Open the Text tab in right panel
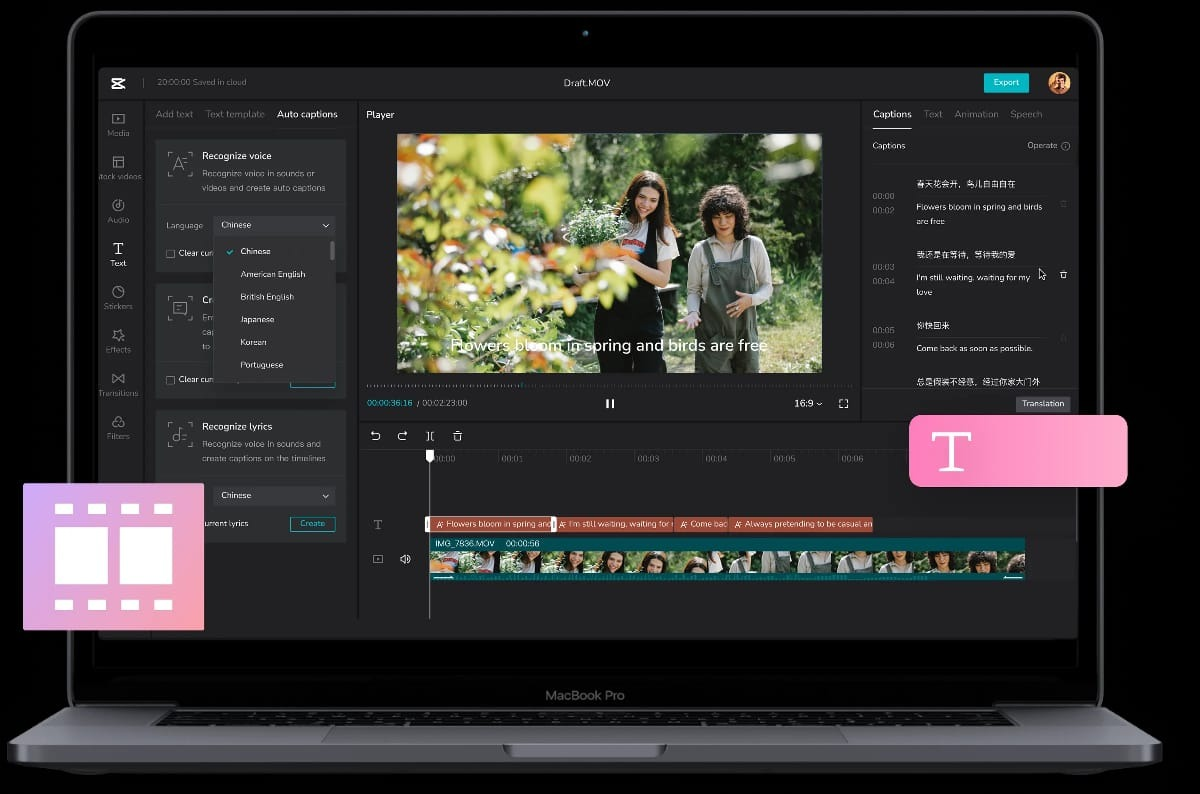This screenshot has height=794, width=1200. (x=933, y=114)
